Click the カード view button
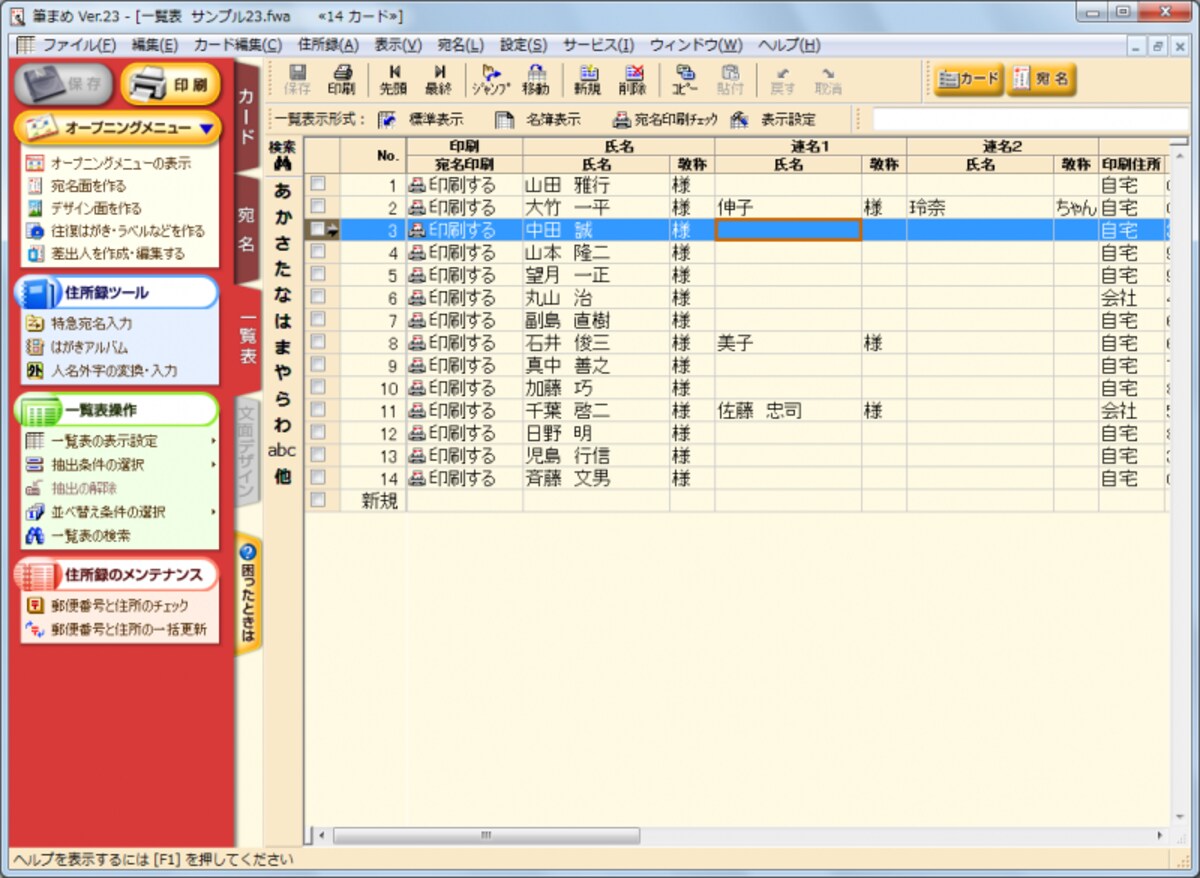This screenshot has height=878, width=1200. point(969,79)
